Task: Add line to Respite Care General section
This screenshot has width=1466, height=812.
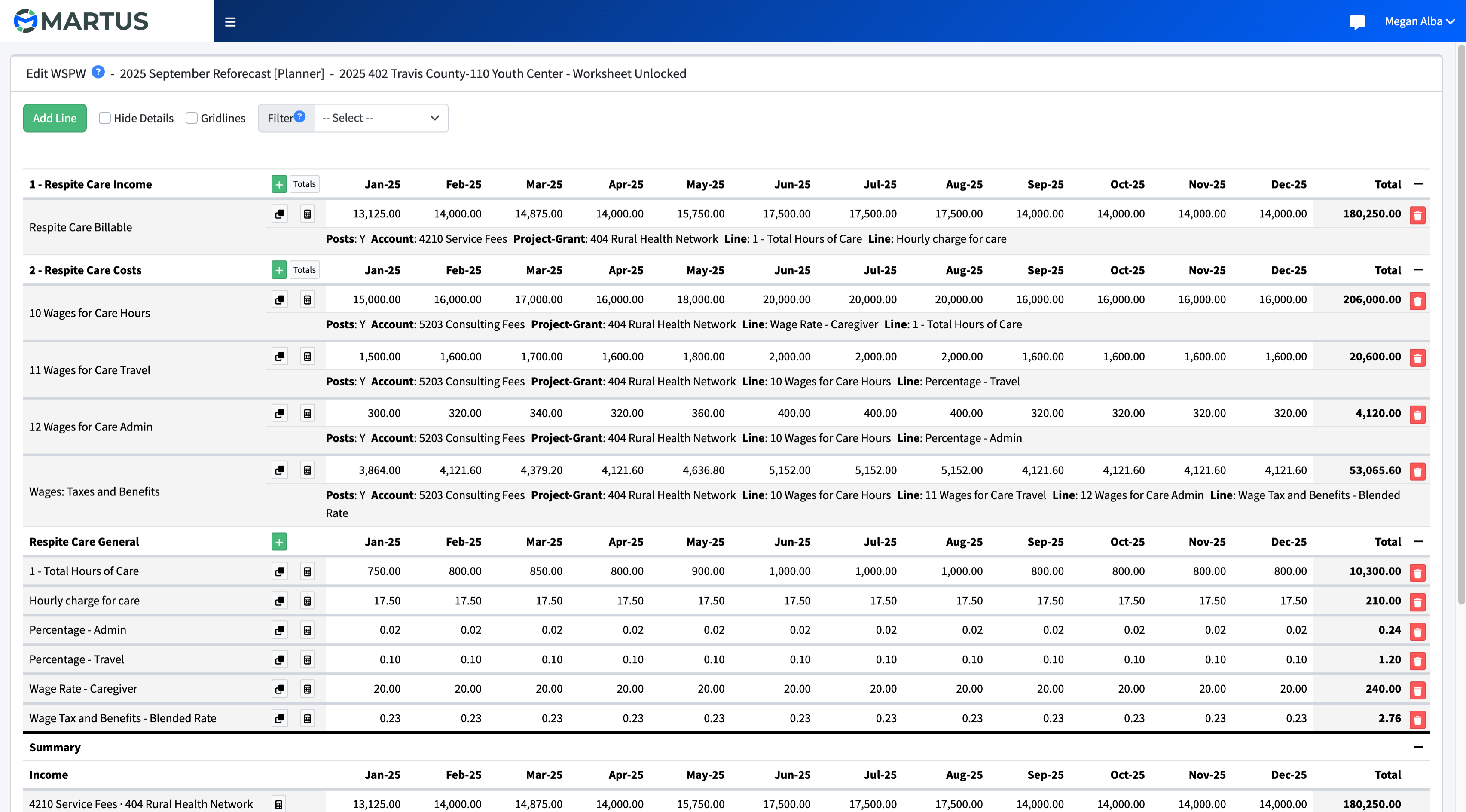Action: (279, 542)
